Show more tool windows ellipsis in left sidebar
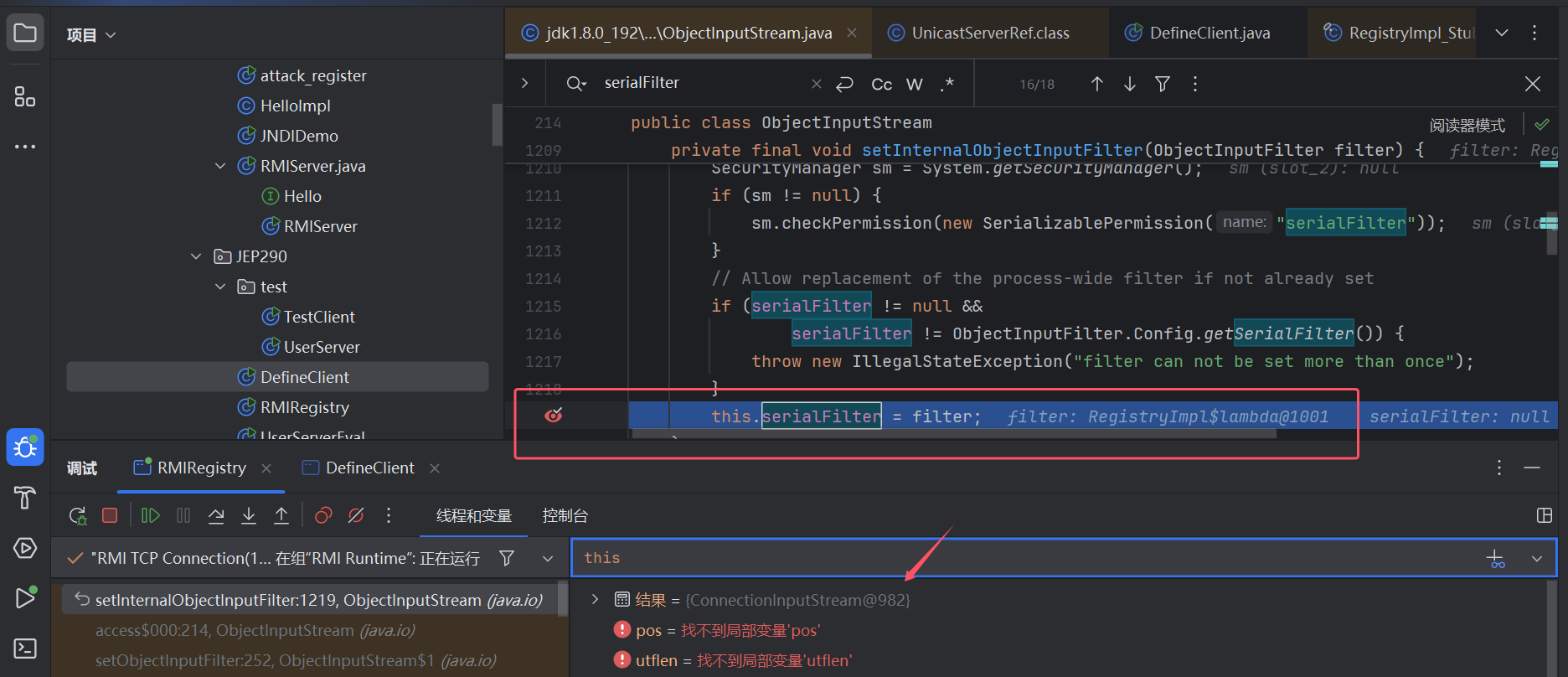1568x677 pixels. 25,147
